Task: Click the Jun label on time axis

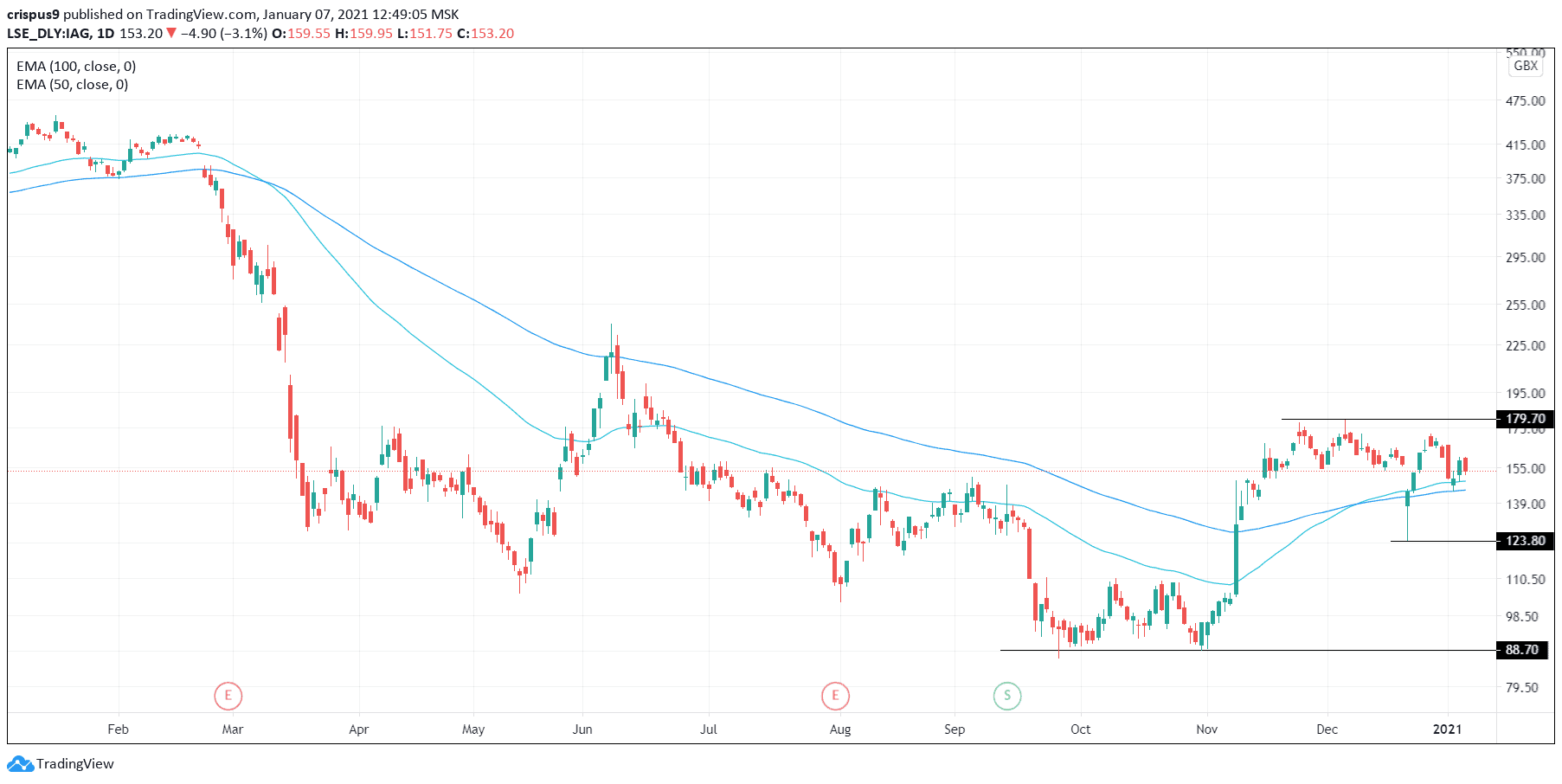Action: 582,729
